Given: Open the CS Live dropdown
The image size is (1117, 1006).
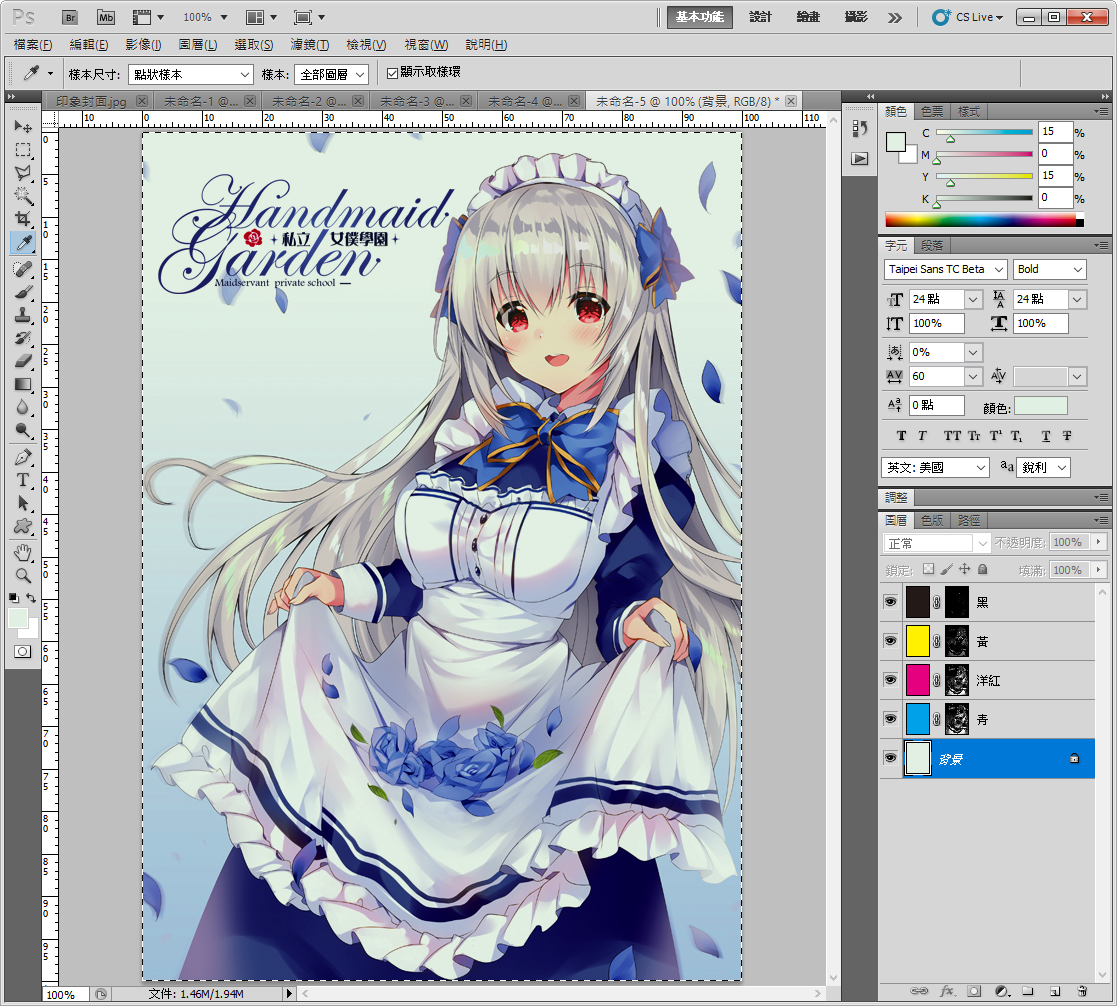Looking at the screenshot, I should [x=967, y=17].
